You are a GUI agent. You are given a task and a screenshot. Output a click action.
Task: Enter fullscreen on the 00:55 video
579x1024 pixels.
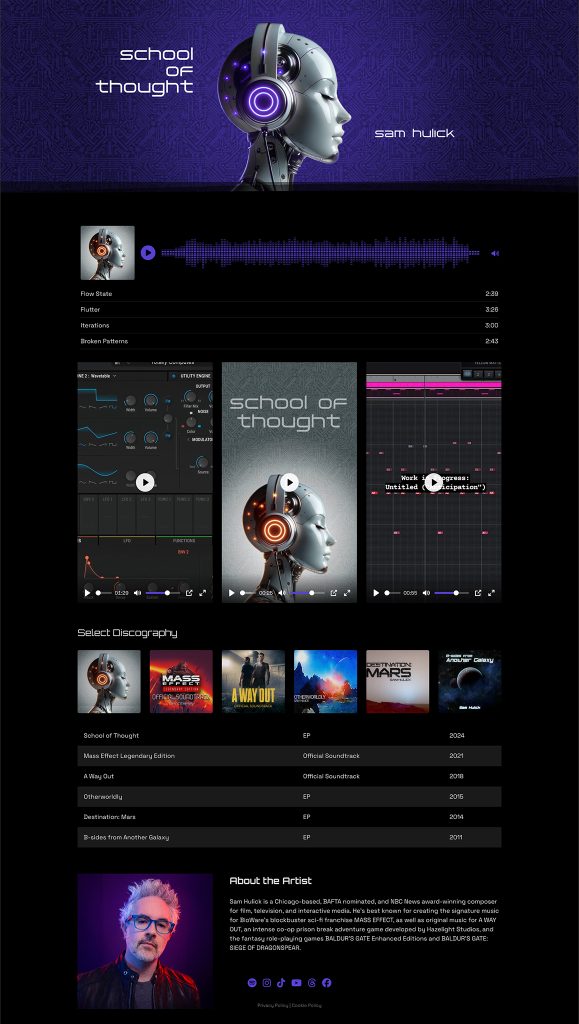point(491,593)
